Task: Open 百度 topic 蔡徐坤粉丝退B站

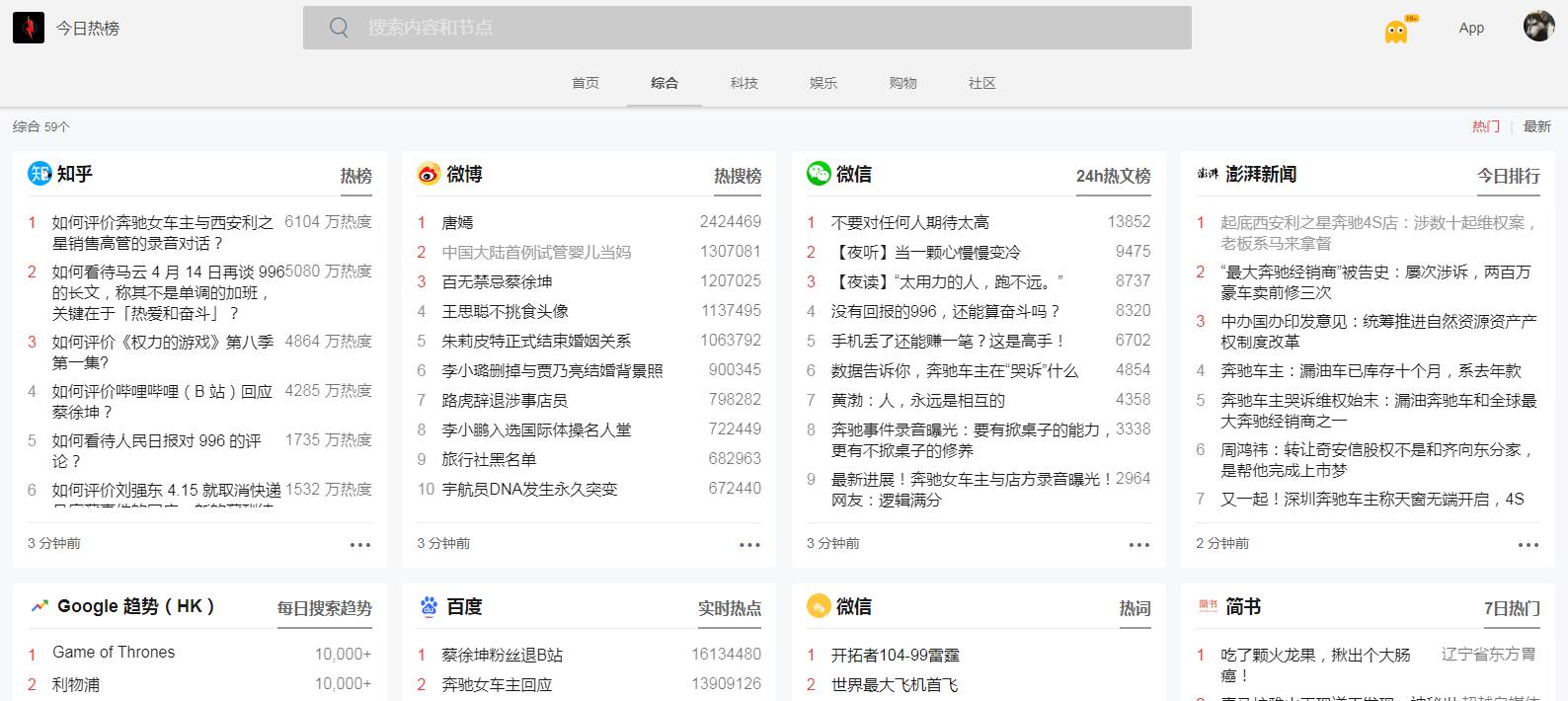Action: tap(505, 655)
